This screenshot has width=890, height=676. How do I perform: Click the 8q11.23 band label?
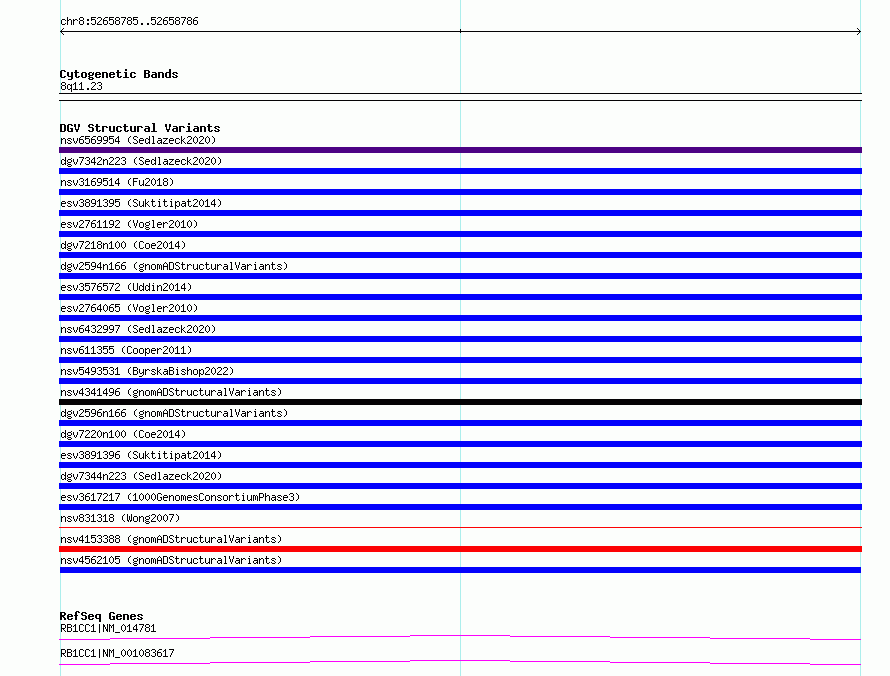click(x=81, y=86)
